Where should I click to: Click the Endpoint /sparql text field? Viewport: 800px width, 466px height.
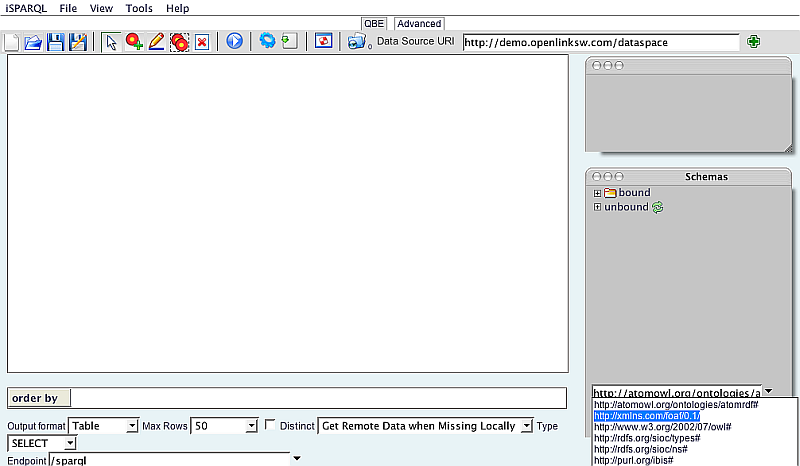169,459
